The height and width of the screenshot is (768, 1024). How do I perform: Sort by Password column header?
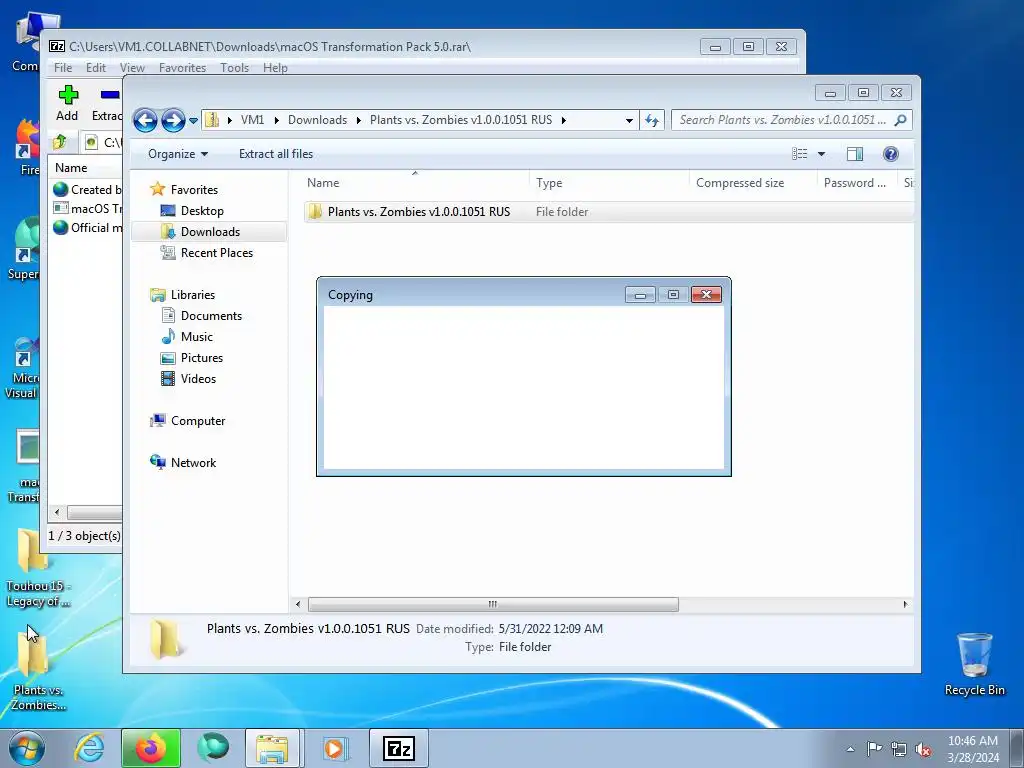point(856,183)
